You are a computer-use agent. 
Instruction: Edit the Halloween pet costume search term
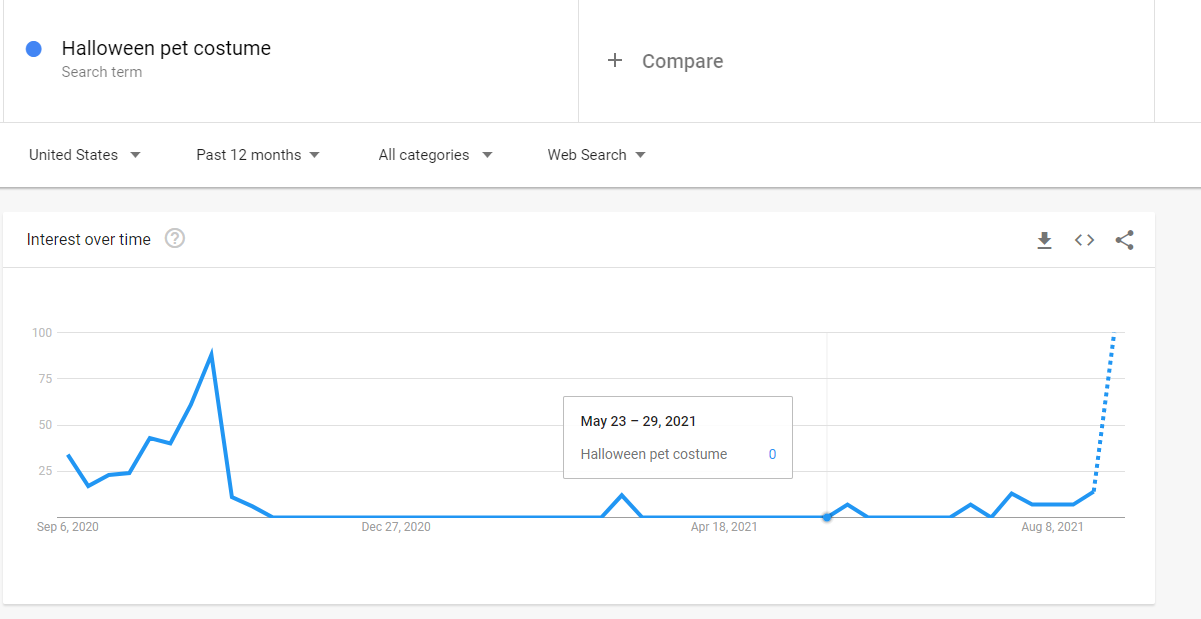(166, 48)
